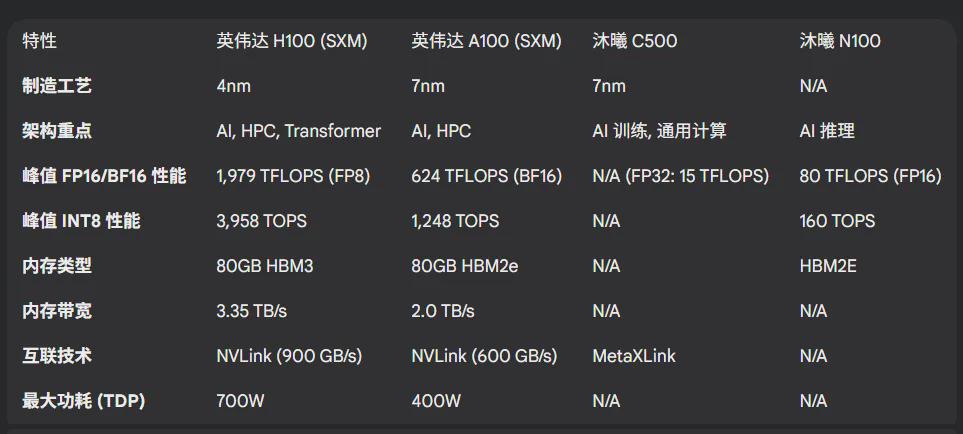Click the 制造工艺 row label
This screenshot has height=434, width=963.
coord(57,86)
